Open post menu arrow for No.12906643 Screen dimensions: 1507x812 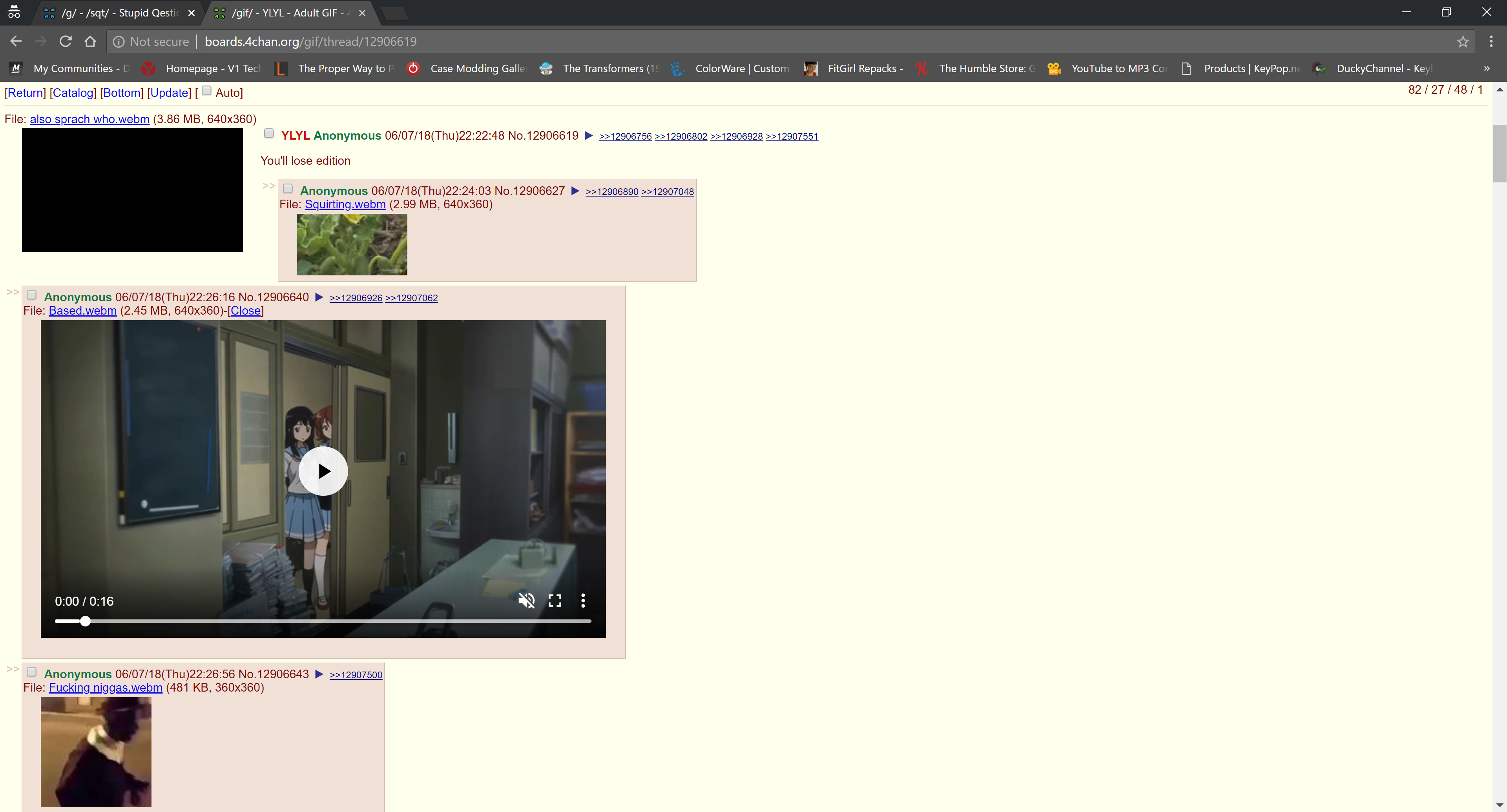click(319, 674)
